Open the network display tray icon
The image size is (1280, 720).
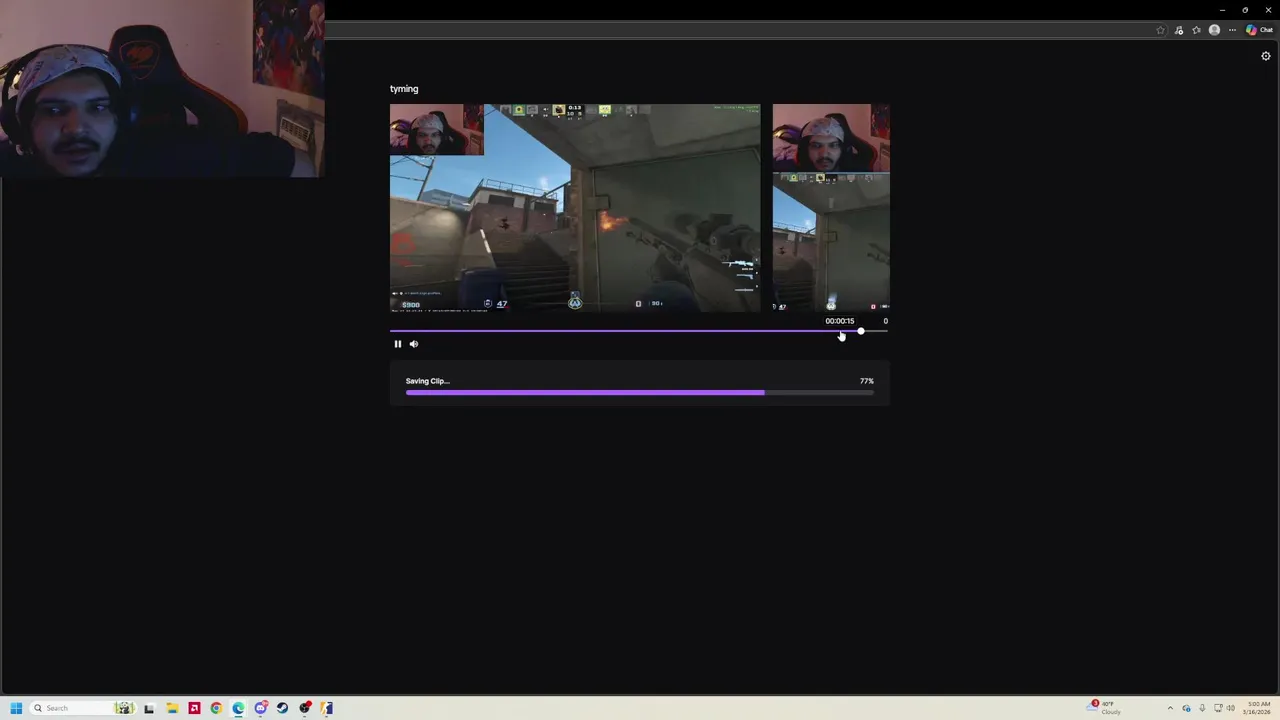pyautogui.click(x=1217, y=708)
